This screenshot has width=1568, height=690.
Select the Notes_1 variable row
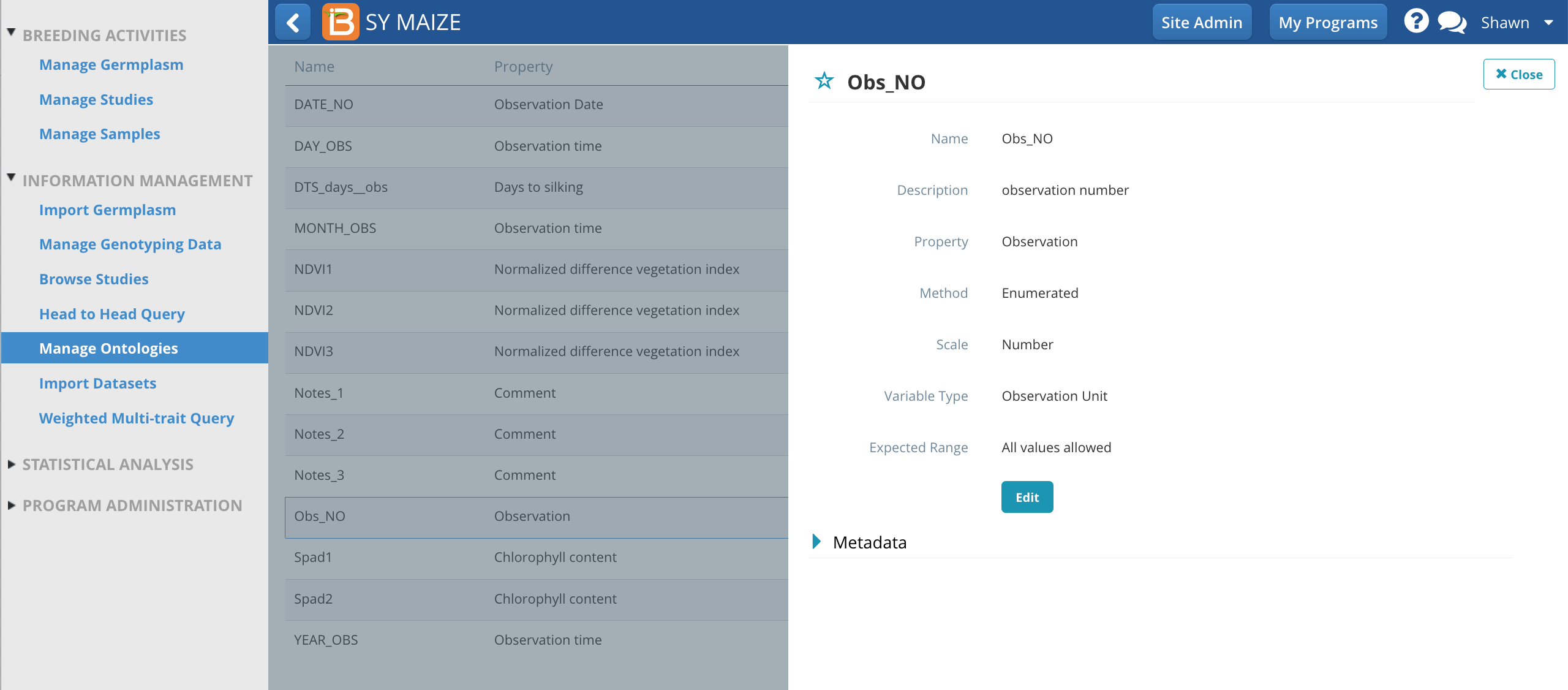click(x=537, y=393)
